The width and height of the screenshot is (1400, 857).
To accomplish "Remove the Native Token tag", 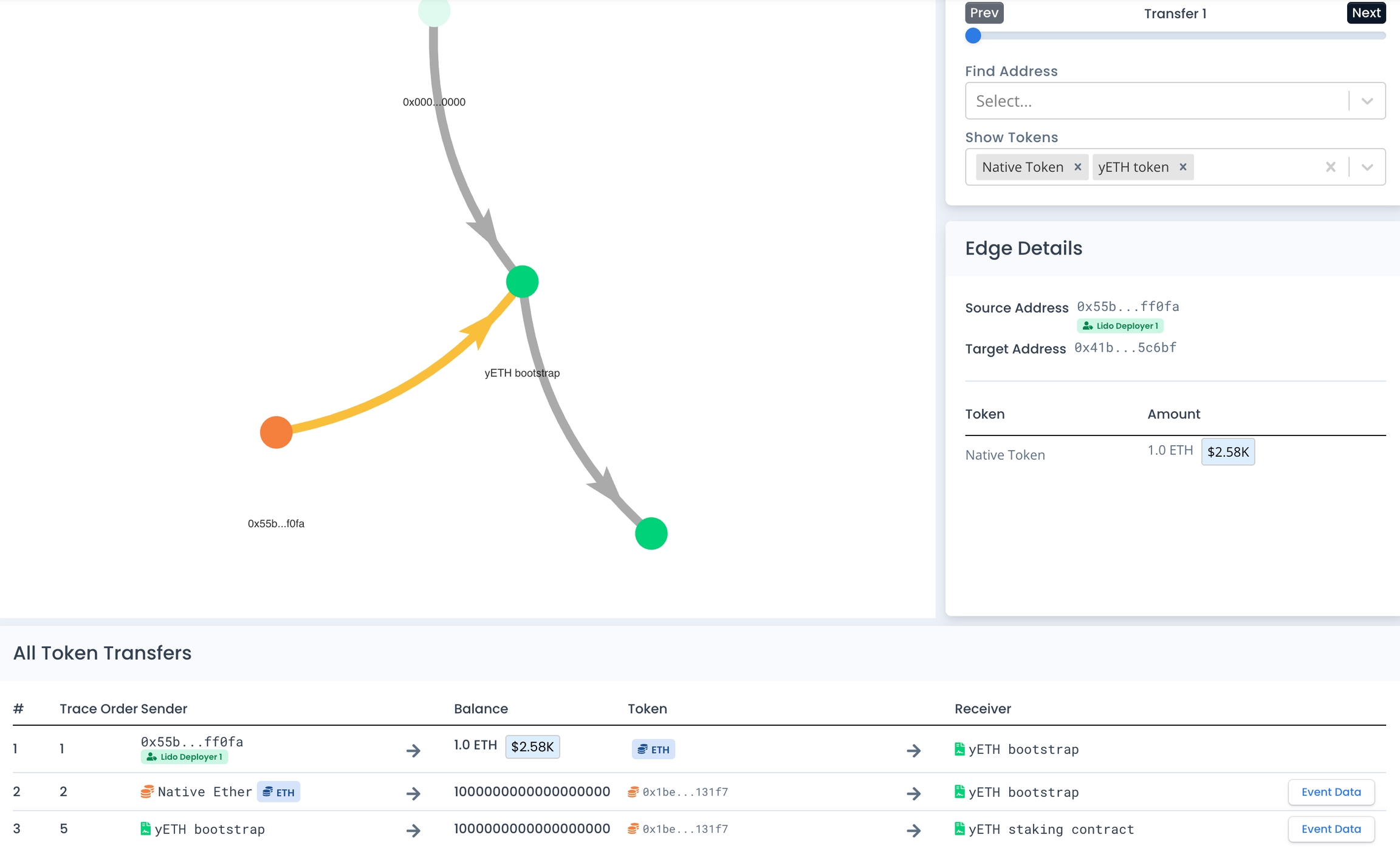I will click(x=1077, y=167).
